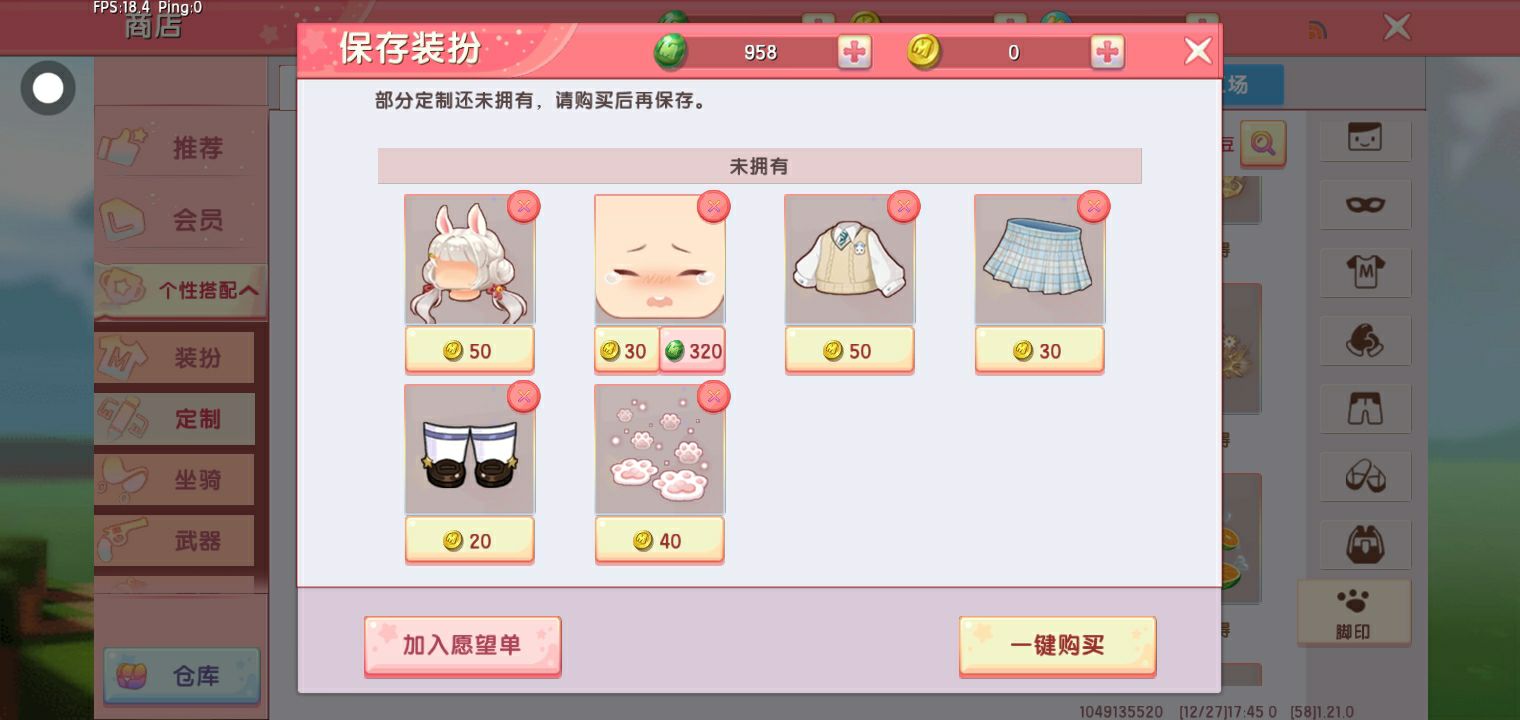The image size is (1520, 720).
Task: Collapse the 个性搭配 category
Action: [182, 291]
